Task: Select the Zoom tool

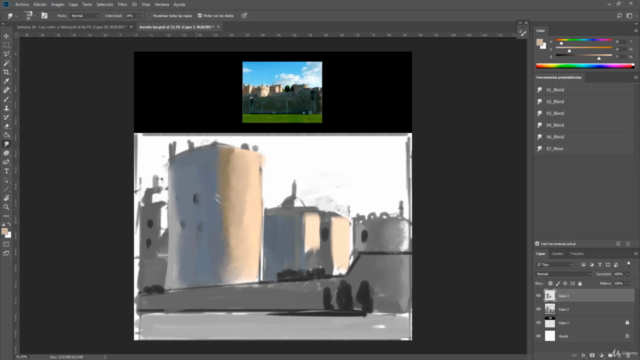Action: pyautogui.click(x=6, y=207)
